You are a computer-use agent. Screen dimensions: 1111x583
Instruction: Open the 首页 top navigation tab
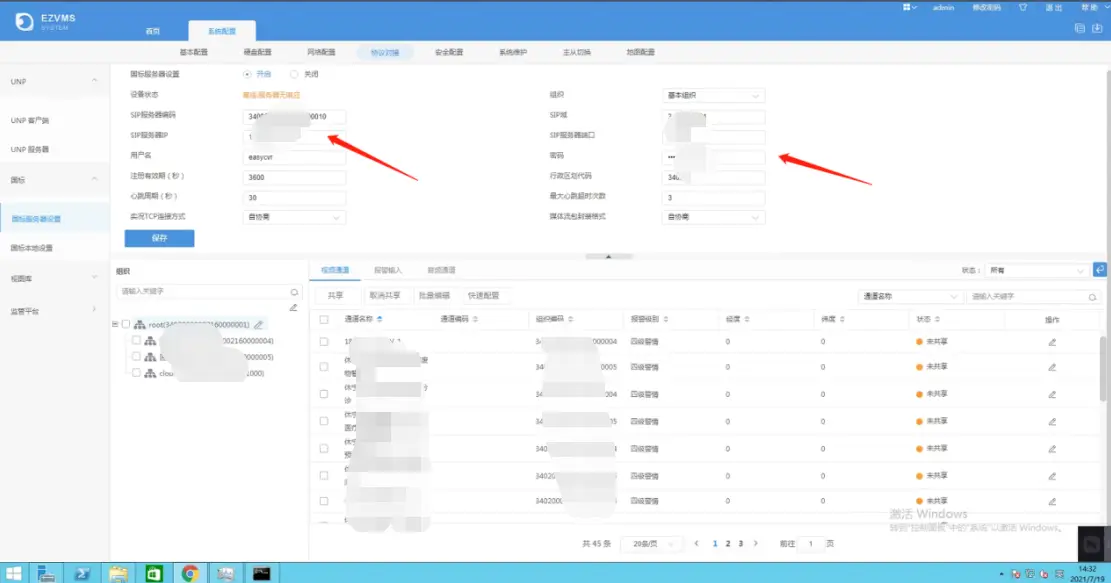153,31
